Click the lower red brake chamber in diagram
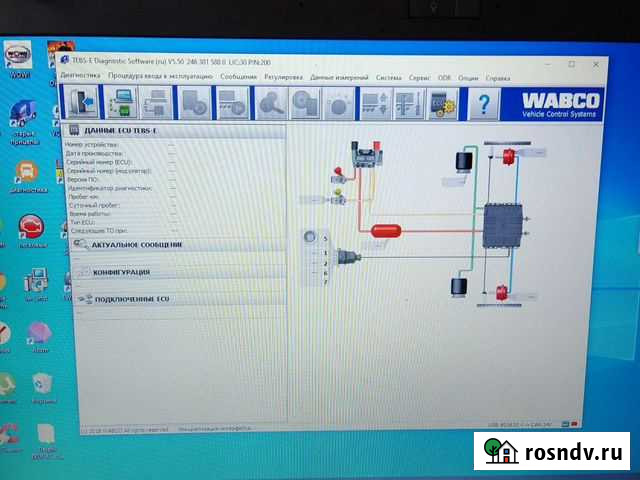The image size is (640, 480). pos(502,292)
